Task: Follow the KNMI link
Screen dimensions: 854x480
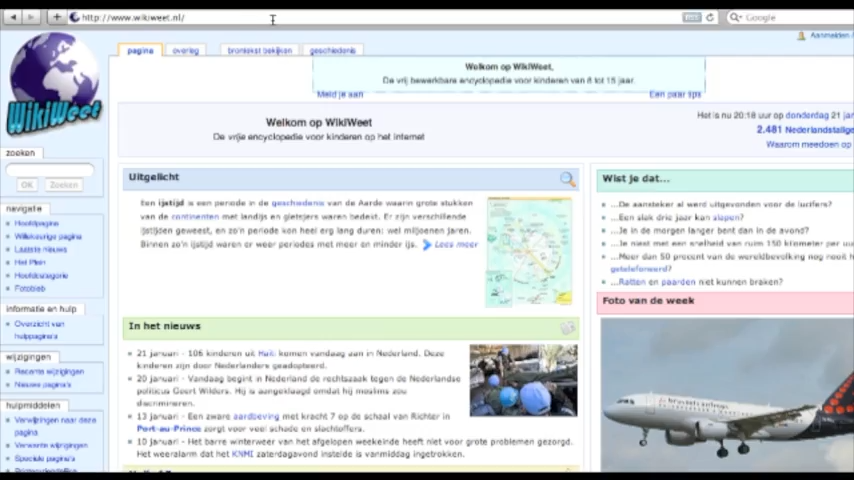Action: tap(242, 454)
